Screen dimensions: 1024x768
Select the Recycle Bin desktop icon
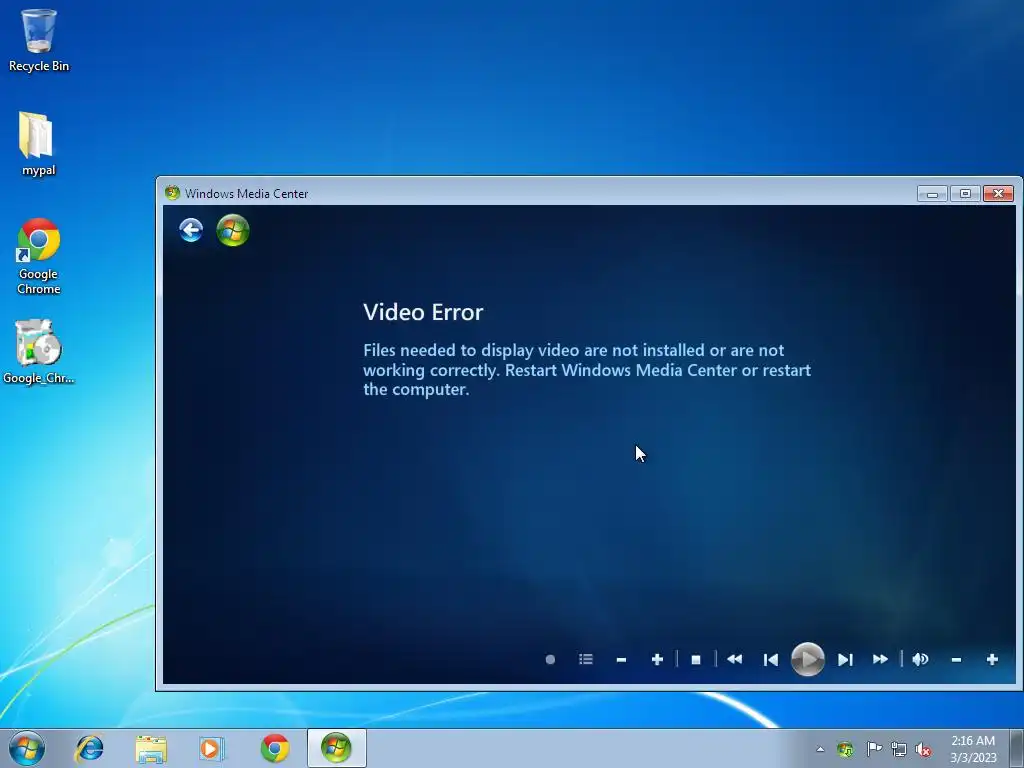39,40
